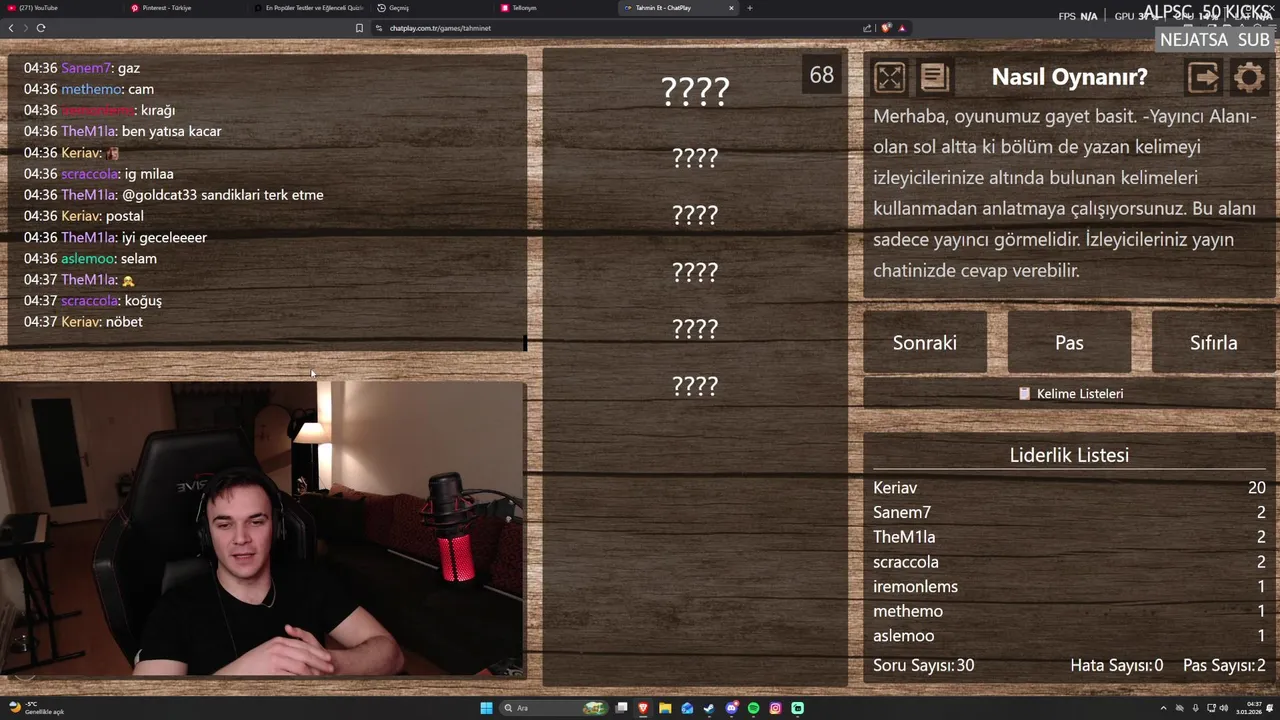Click the Sonraki button
This screenshot has width=1280, height=720.
pos(925,342)
